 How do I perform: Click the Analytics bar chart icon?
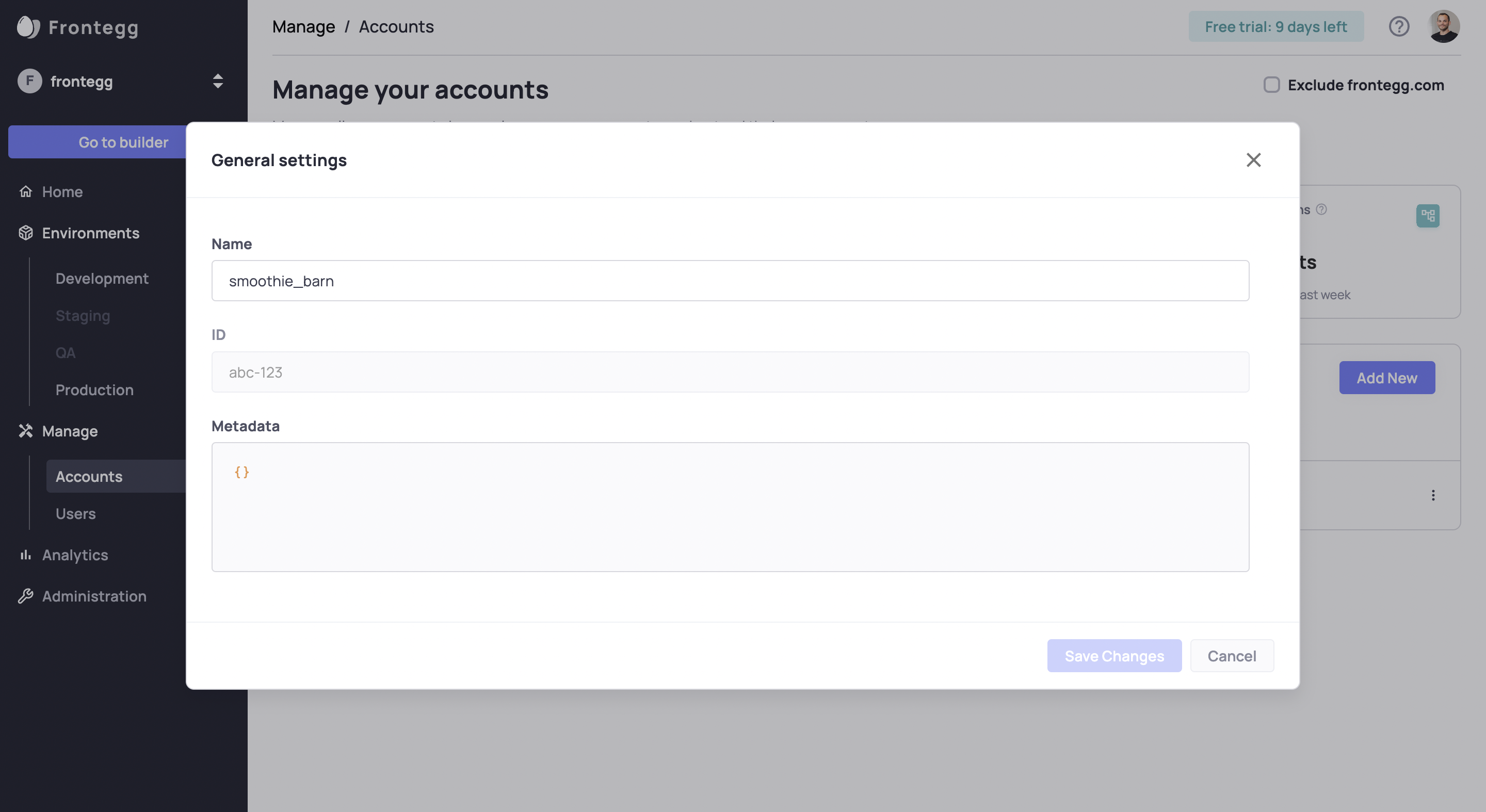click(25, 555)
